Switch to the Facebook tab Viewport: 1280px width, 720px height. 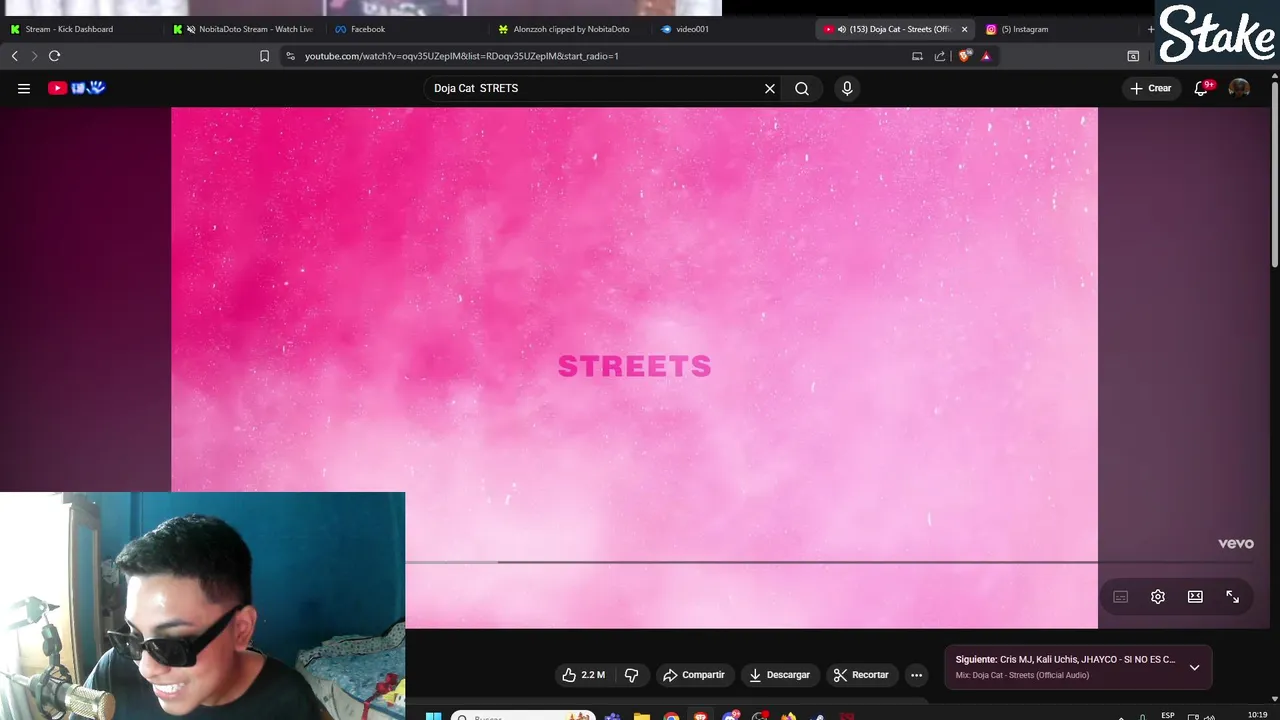tap(408, 29)
